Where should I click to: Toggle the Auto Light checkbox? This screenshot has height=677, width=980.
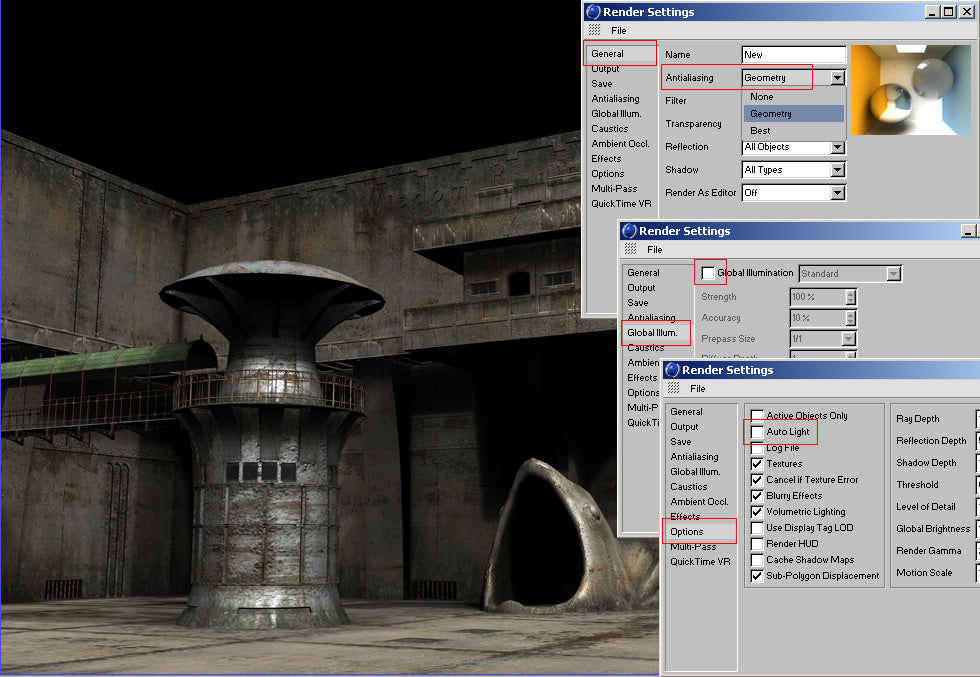[757, 432]
